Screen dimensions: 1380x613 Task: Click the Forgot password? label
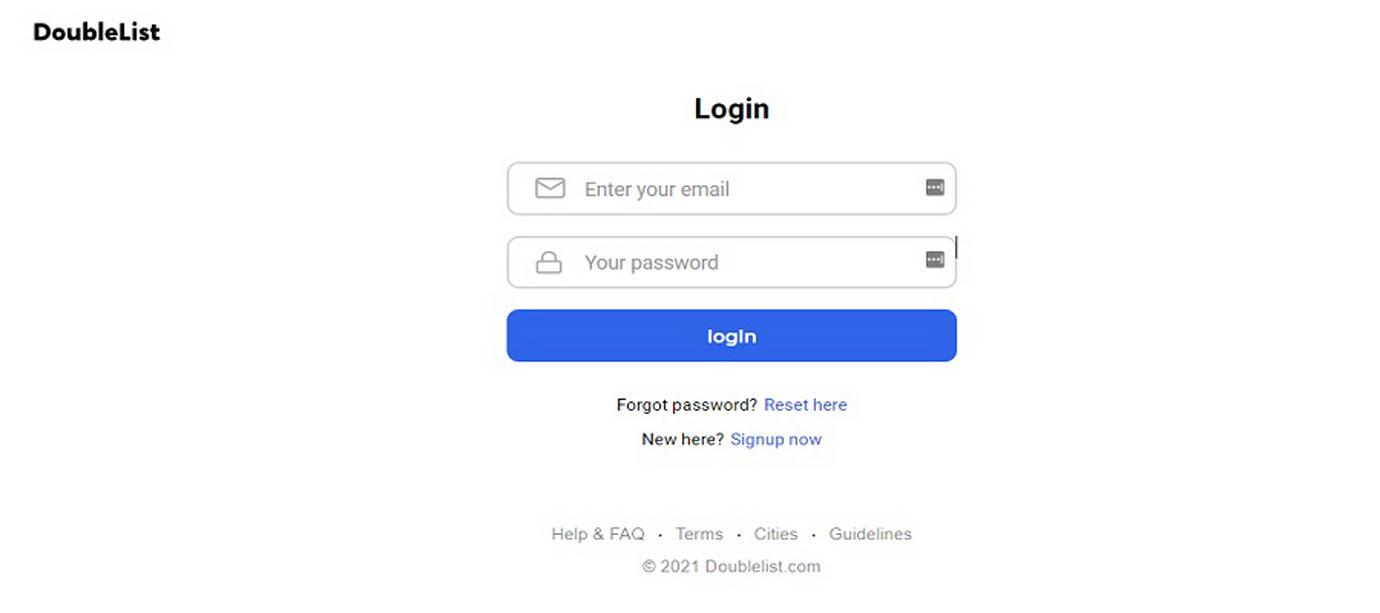pos(687,405)
